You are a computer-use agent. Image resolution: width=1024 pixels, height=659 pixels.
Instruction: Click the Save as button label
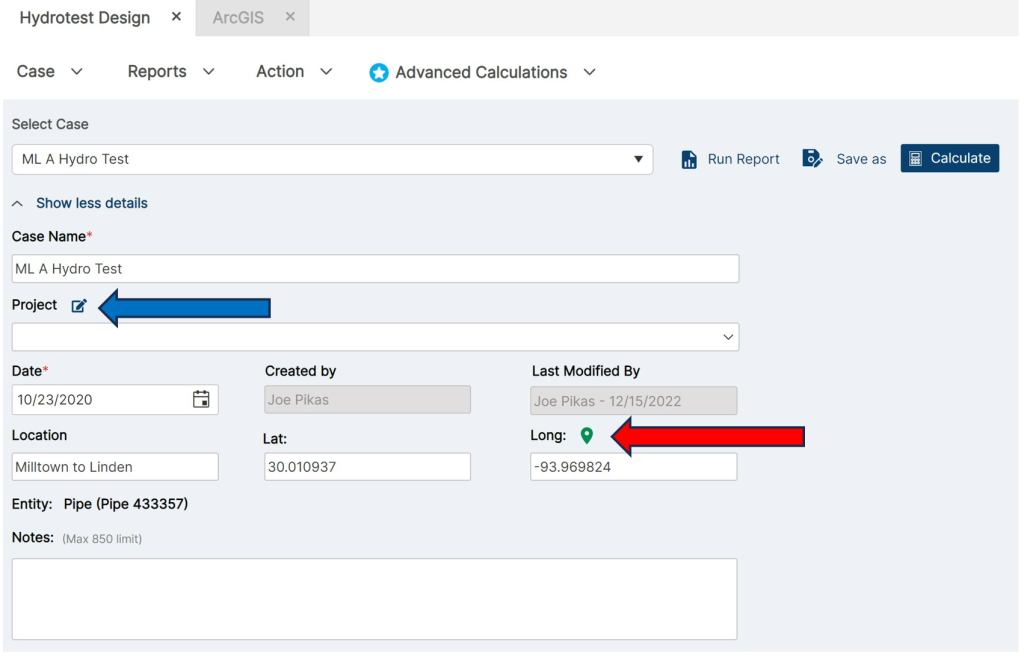click(861, 159)
